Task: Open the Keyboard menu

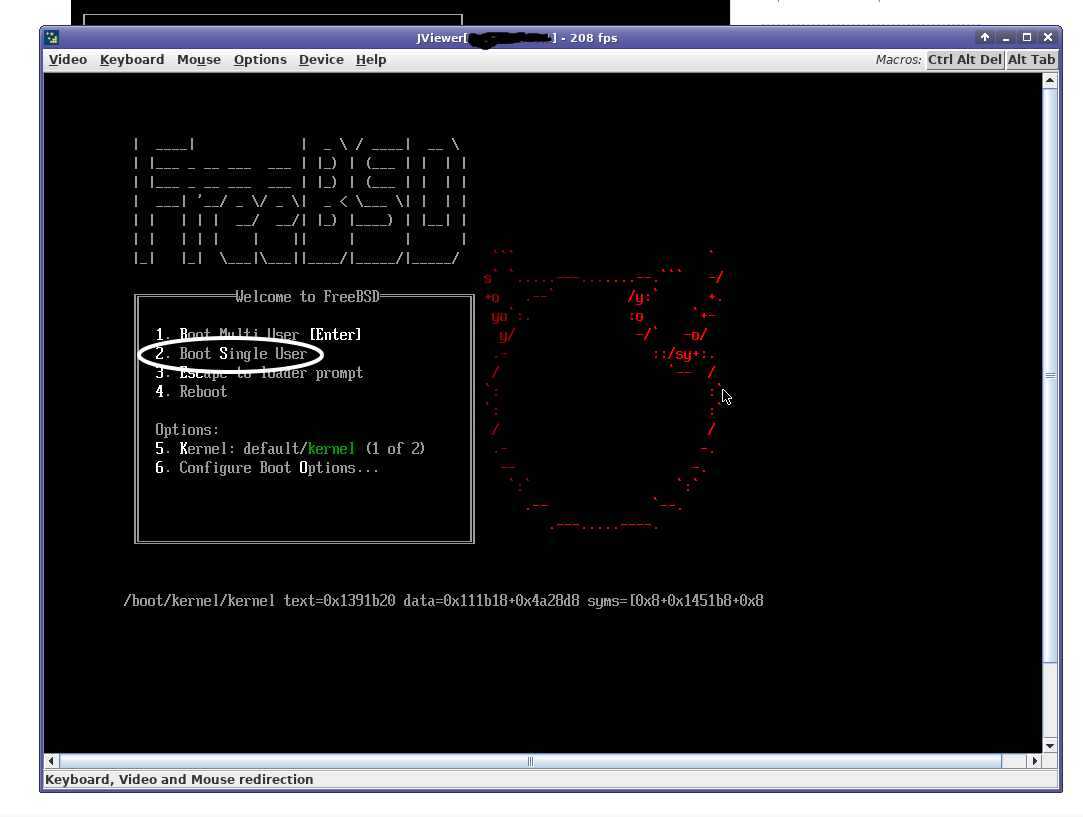Action: pos(132,59)
